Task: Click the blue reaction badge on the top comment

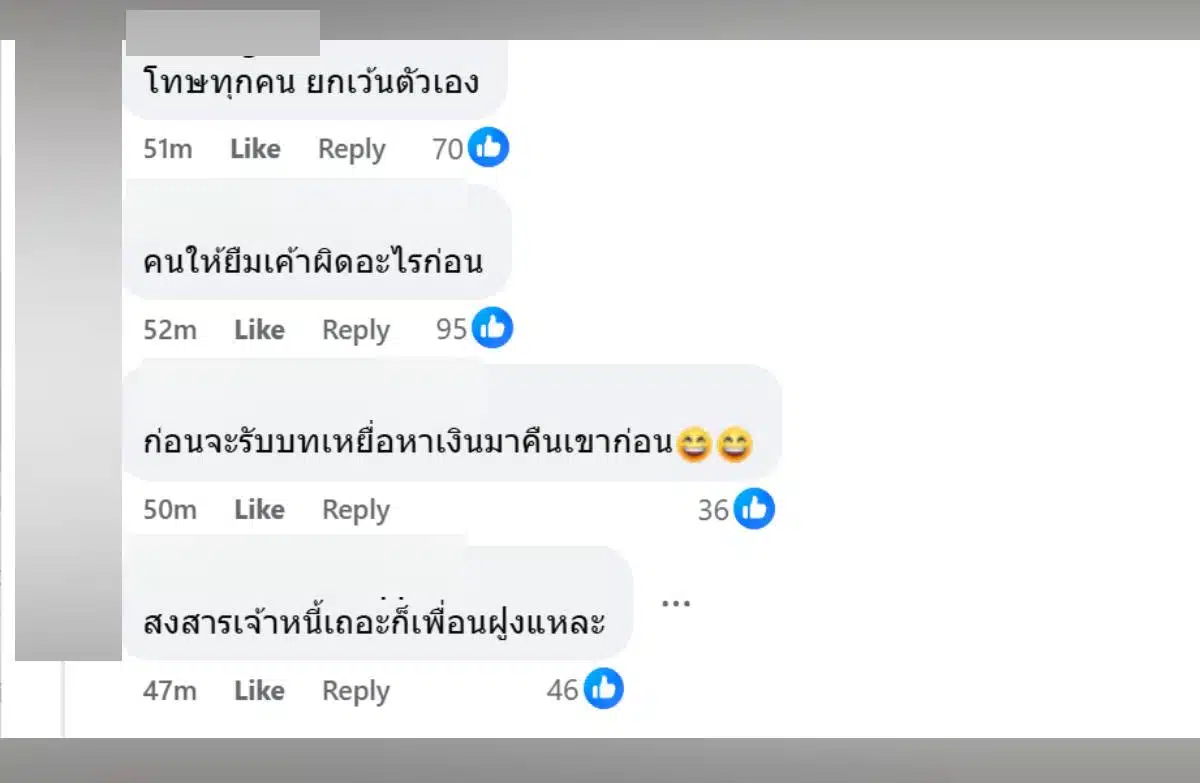Action: [489, 147]
